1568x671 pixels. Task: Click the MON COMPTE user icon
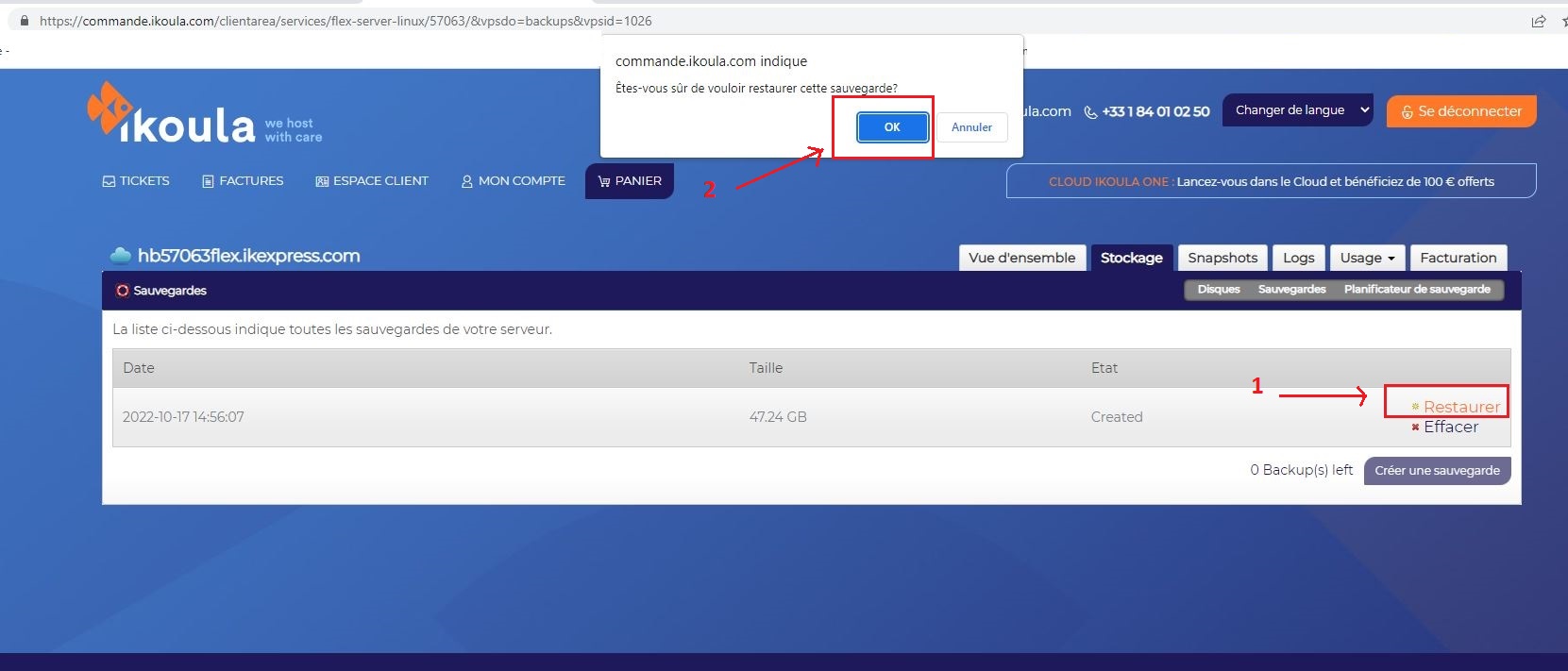(x=466, y=181)
